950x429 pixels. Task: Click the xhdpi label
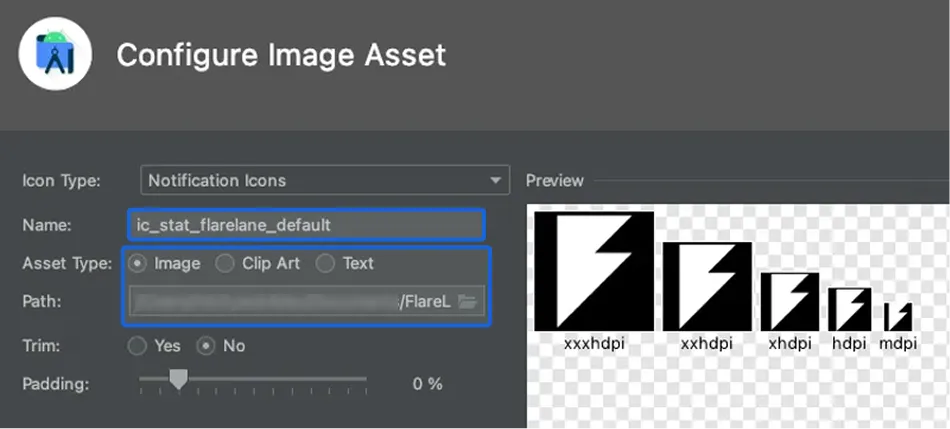[x=790, y=344]
